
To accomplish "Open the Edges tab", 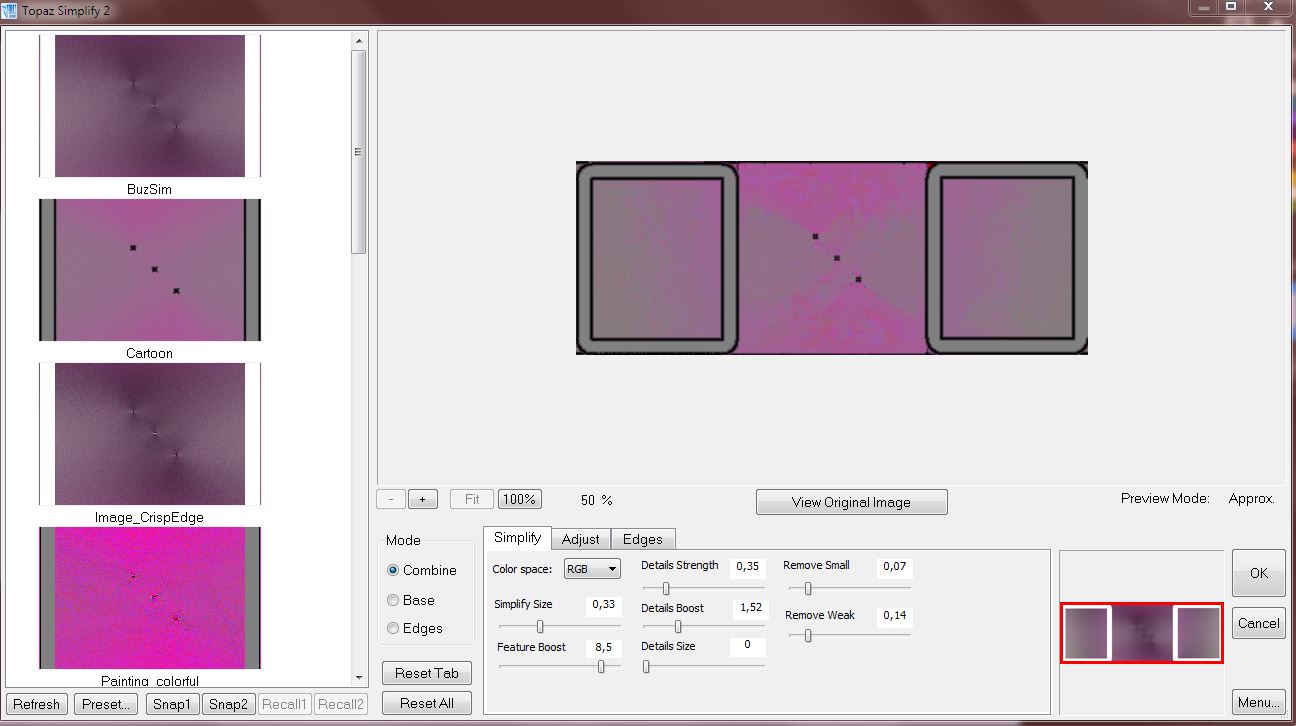I will coord(643,539).
